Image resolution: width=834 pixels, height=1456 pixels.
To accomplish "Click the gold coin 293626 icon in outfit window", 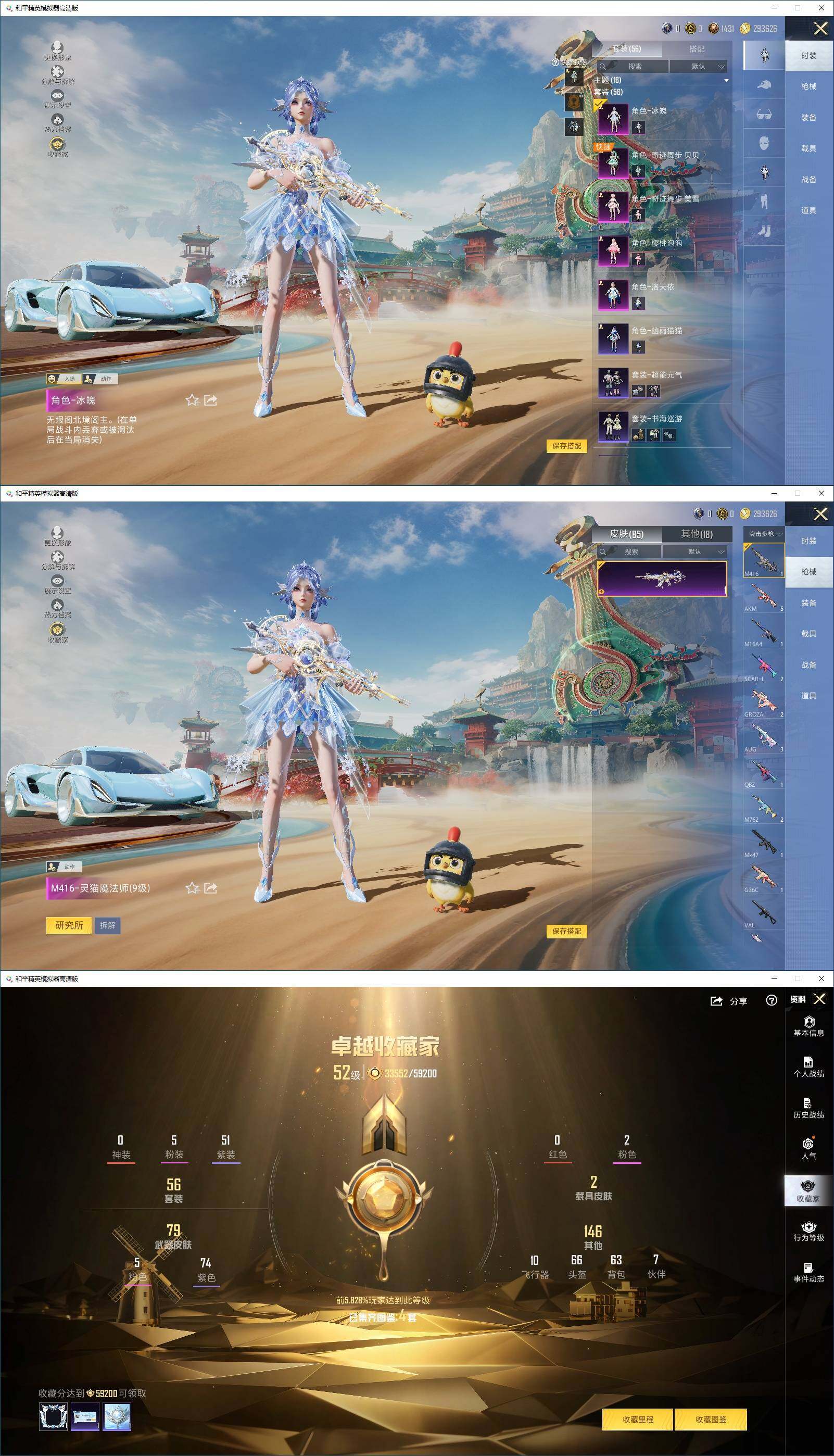I will pos(744,29).
